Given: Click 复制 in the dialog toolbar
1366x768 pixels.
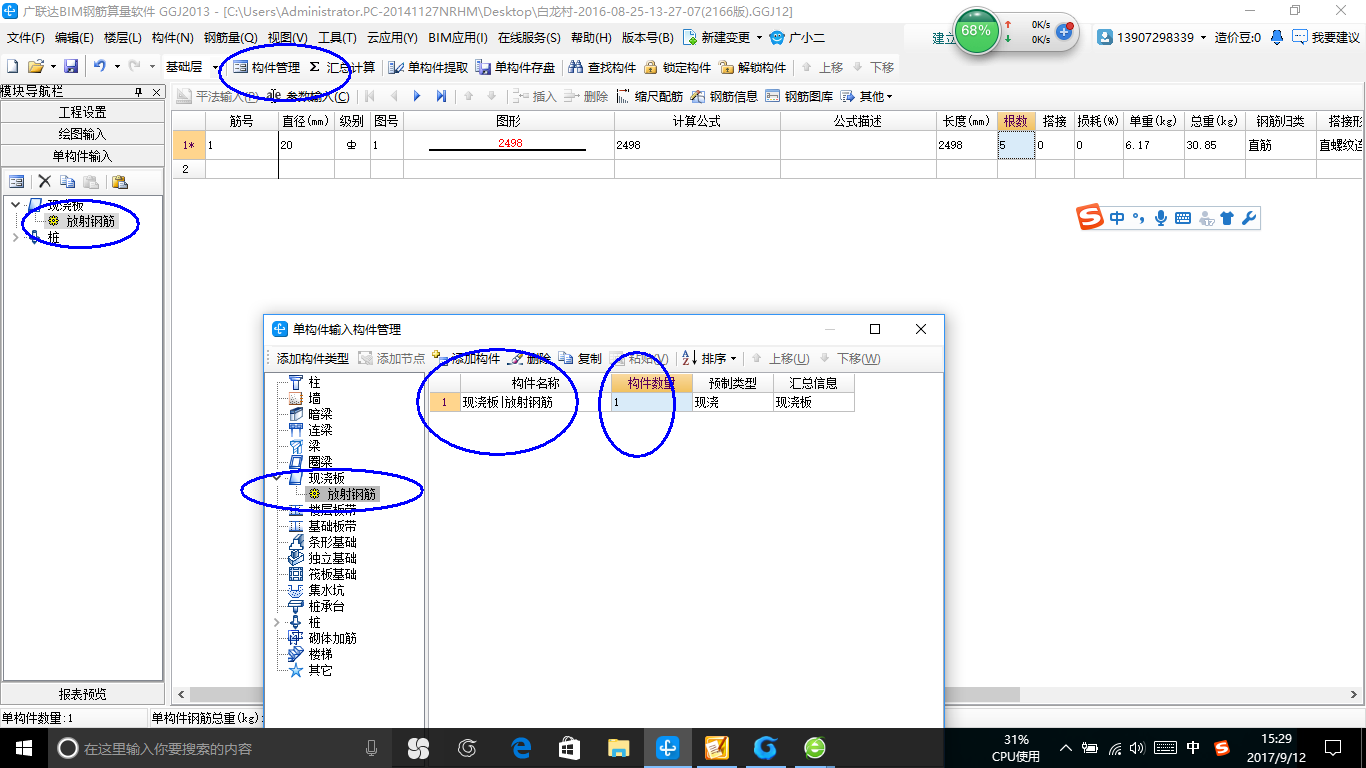Looking at the screenshot, I should [x=580, y=359].
